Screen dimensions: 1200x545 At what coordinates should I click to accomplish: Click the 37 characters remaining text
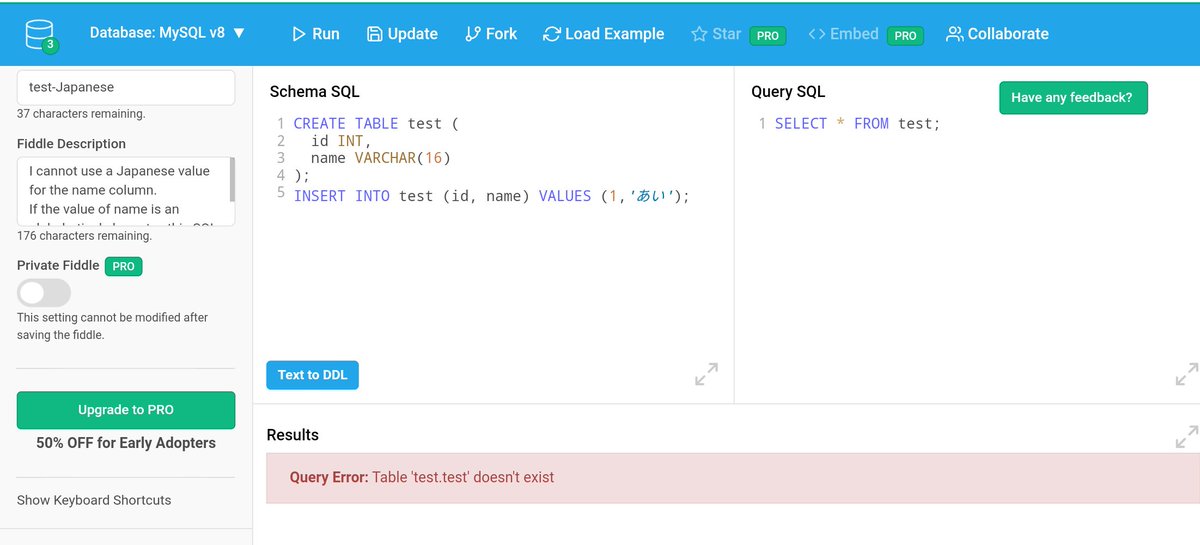pos(81,114)
